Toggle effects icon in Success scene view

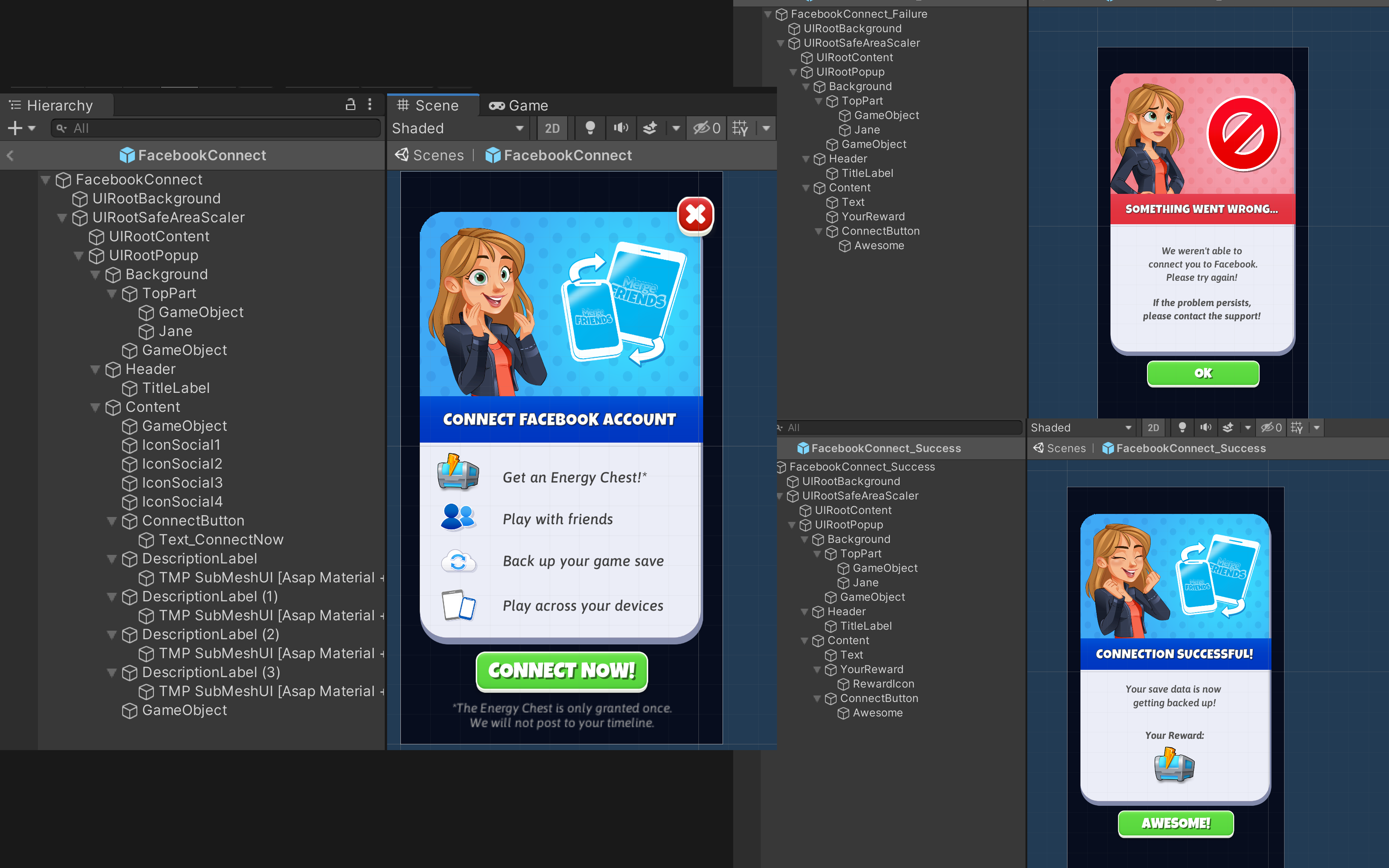1228,428
